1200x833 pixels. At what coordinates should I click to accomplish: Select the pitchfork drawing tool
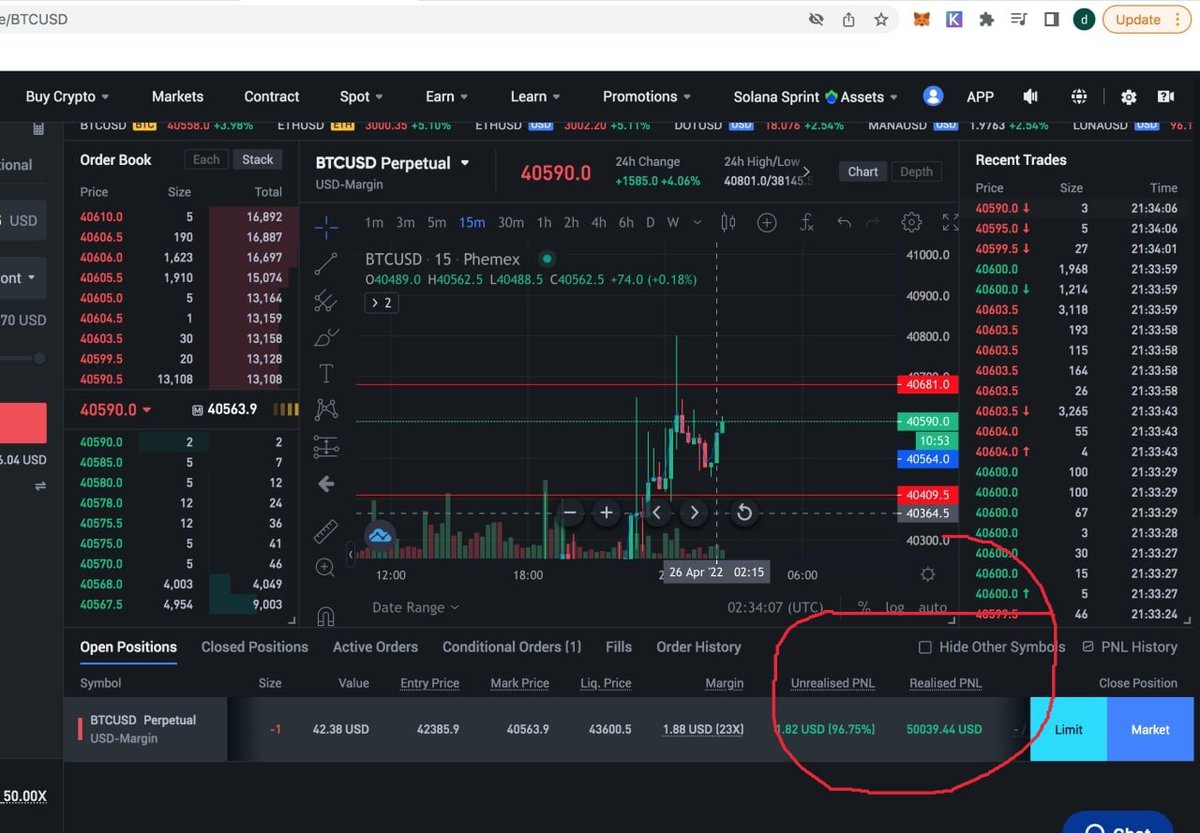[x=326, y=301]
